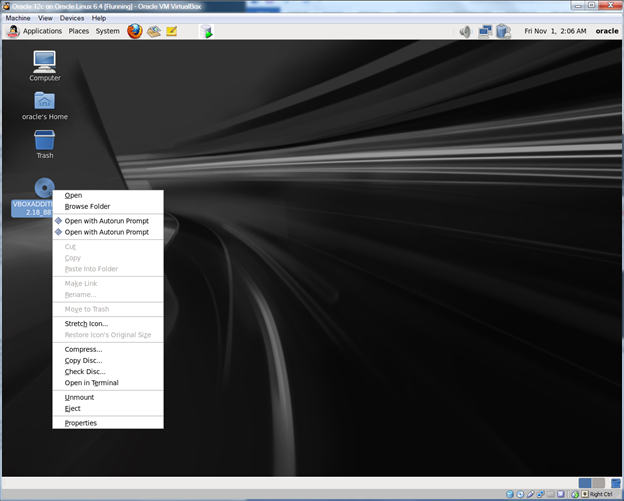This screenshot has width=624, height=501.
Task: Switch to the first workspace in switcher
Action: [x=585, y=483]
